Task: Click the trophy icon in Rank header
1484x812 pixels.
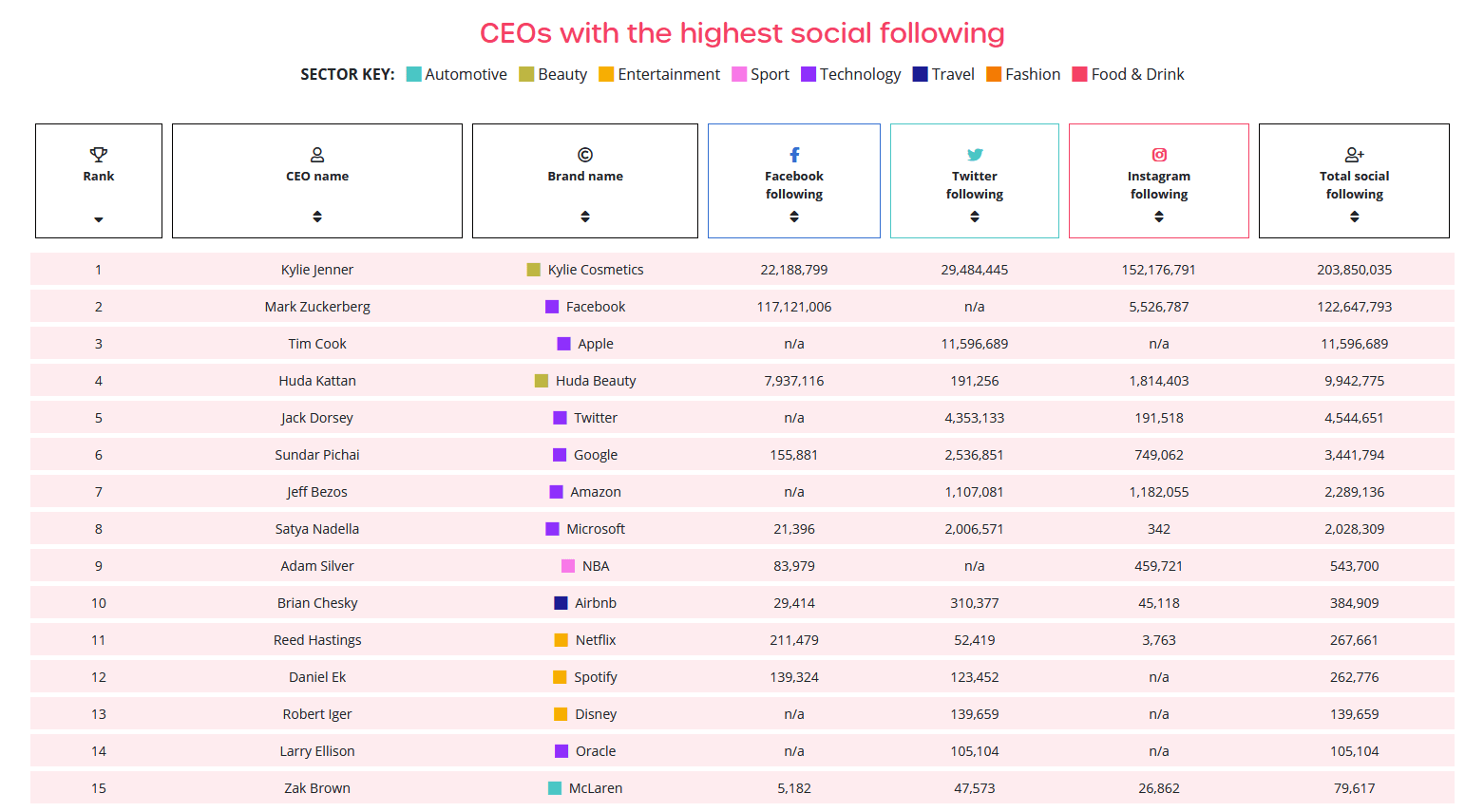Action: point(99,154)
